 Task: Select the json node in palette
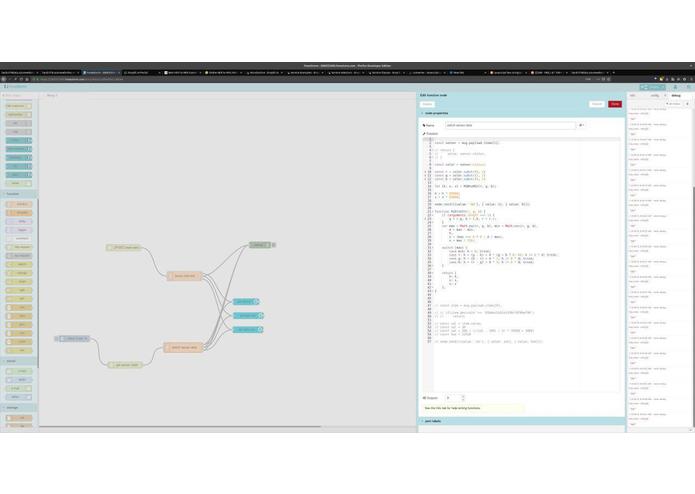pos(19,325)
